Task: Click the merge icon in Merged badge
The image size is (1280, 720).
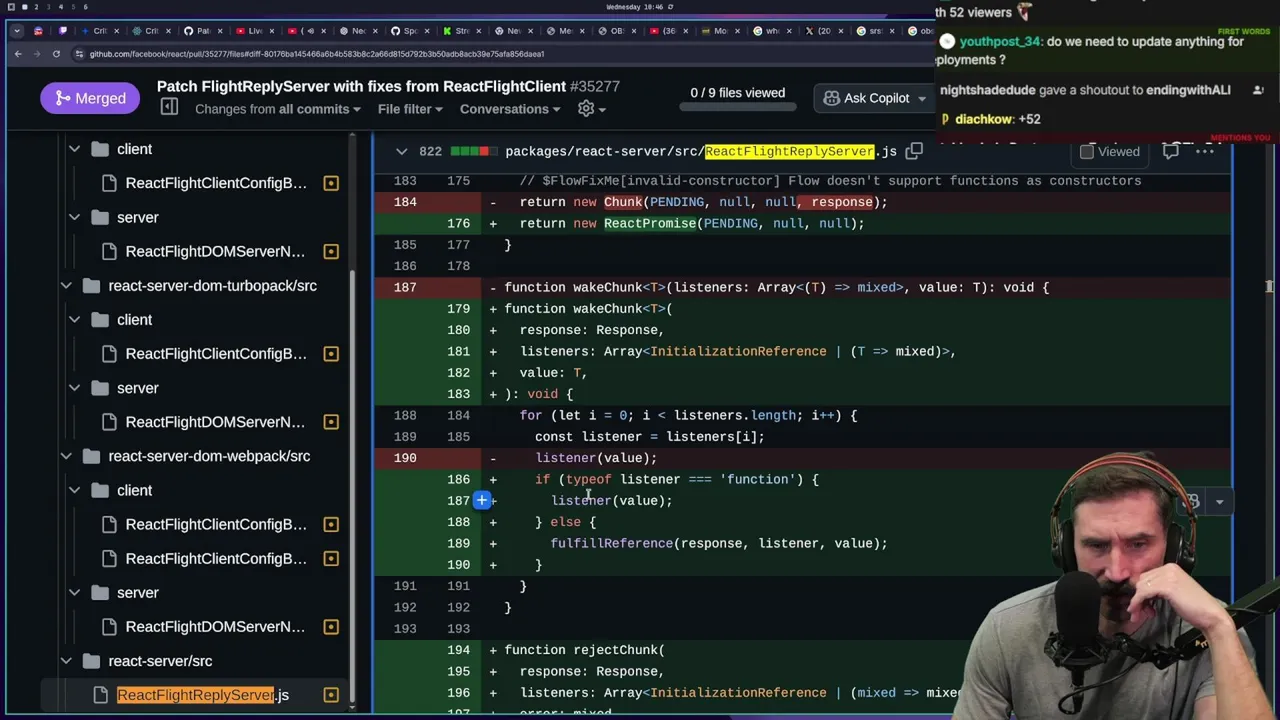Action: pos(63,98)
